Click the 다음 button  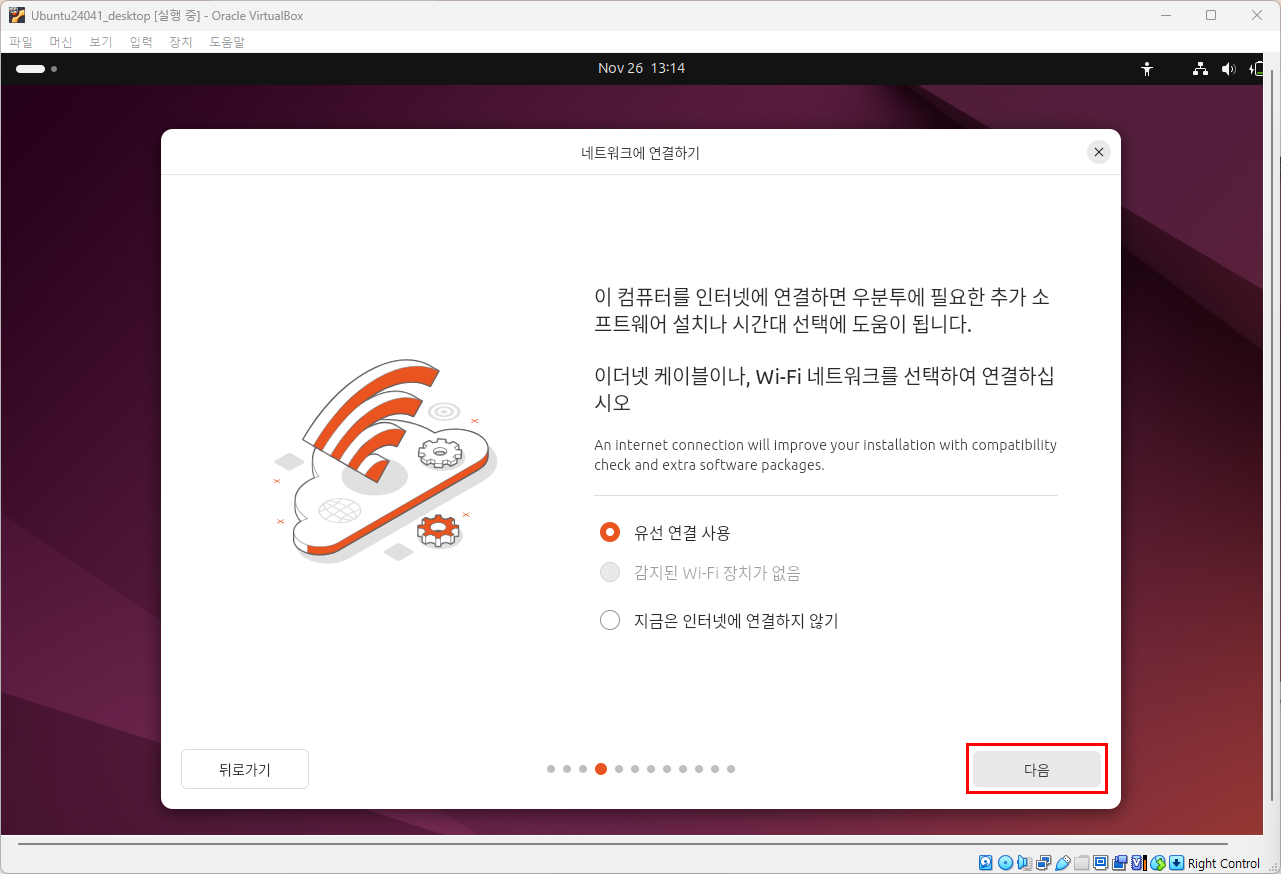tap(1037, 769)
